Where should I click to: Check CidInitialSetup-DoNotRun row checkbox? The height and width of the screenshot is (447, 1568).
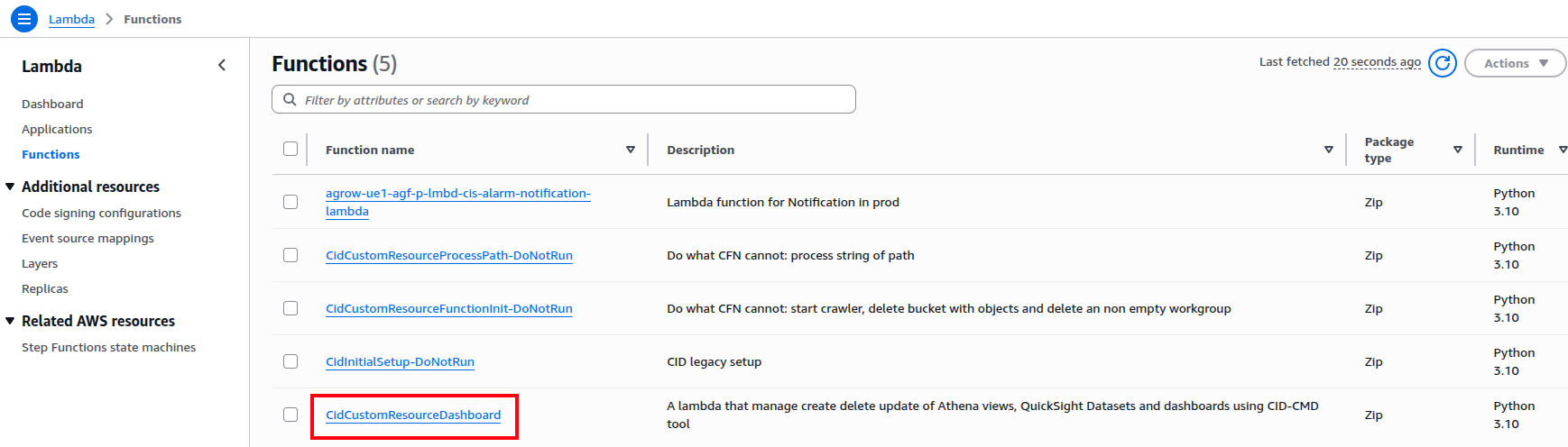(x=291, y=361)
